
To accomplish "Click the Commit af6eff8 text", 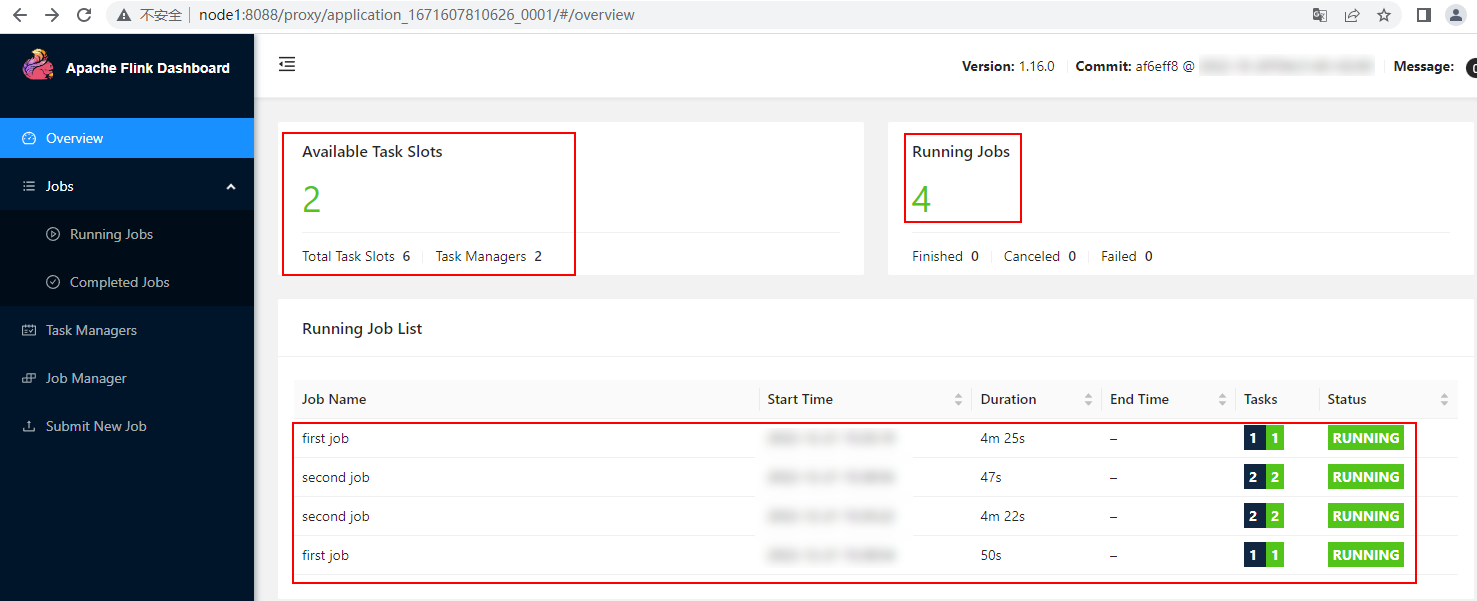I will (1127, 66).
